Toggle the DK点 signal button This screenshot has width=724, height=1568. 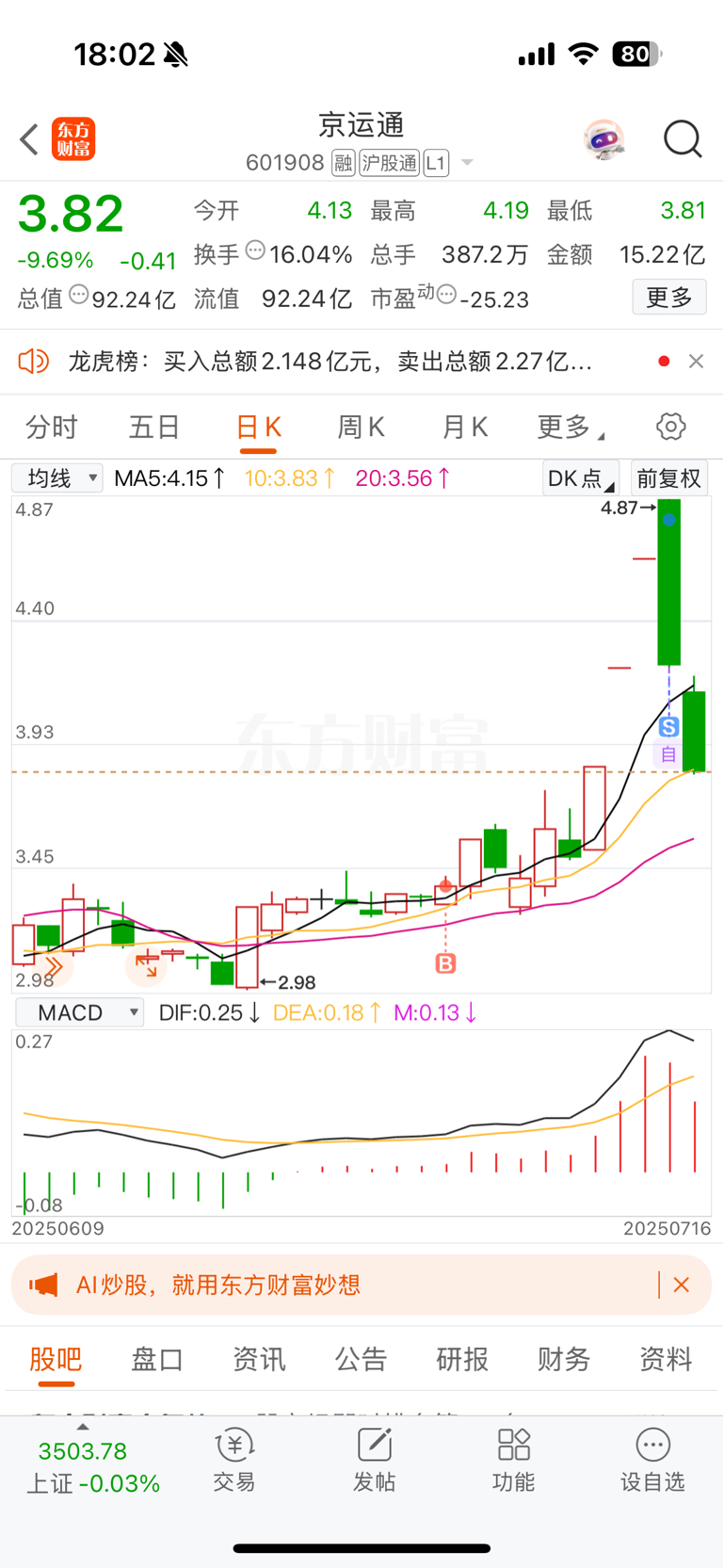pos(581,478)
